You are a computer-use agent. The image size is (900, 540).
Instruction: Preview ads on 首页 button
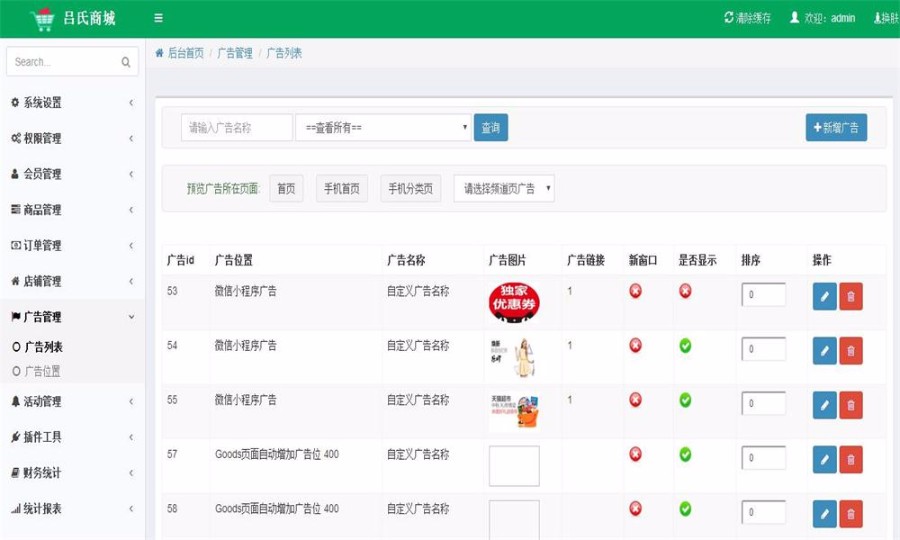point(286,188)
